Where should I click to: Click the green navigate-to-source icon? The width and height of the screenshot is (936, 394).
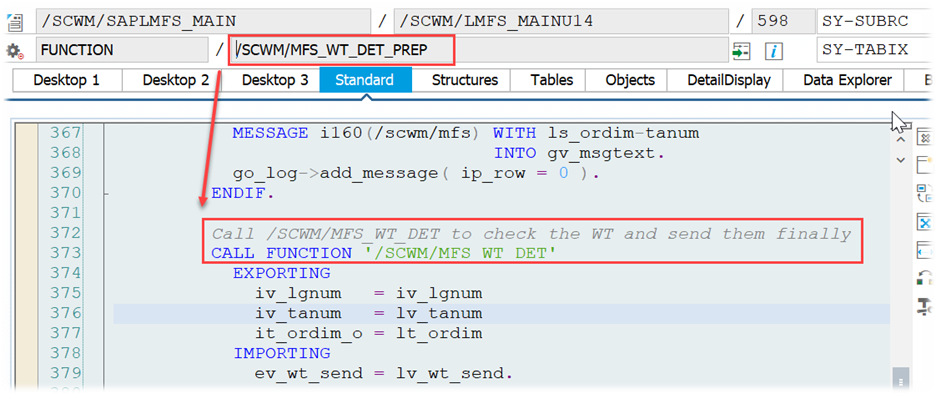[741, 51]
